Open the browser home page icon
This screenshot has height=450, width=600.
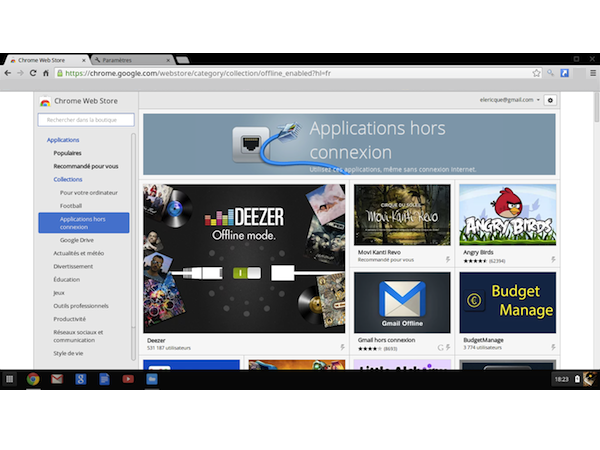pyautogui.click(x=46, y=73)
